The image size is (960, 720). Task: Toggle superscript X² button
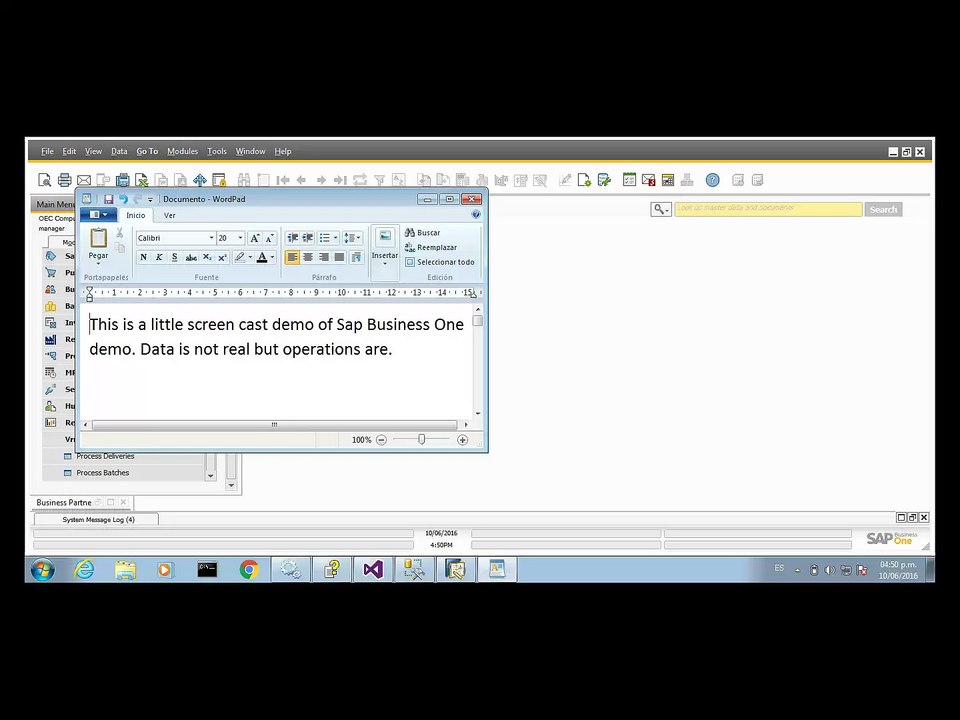(x=222, y=257)
